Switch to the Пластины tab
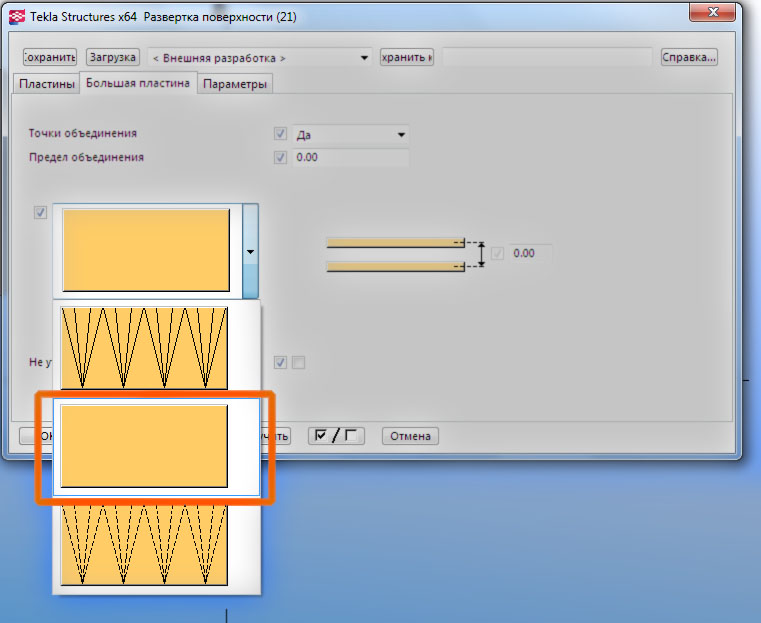This screenshot has width=761, height=623. click(47, 85)
